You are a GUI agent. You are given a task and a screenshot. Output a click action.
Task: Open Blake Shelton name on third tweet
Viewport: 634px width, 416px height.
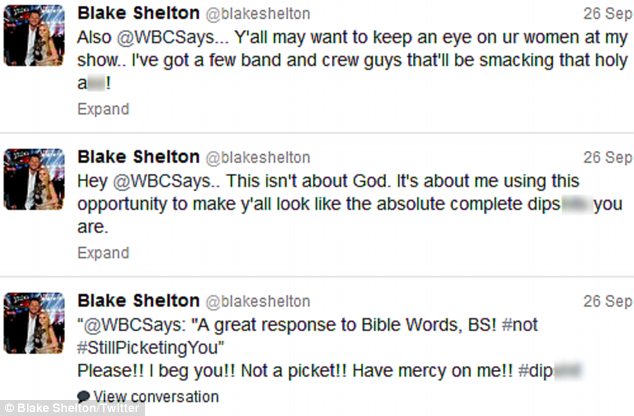coord(137,301)
